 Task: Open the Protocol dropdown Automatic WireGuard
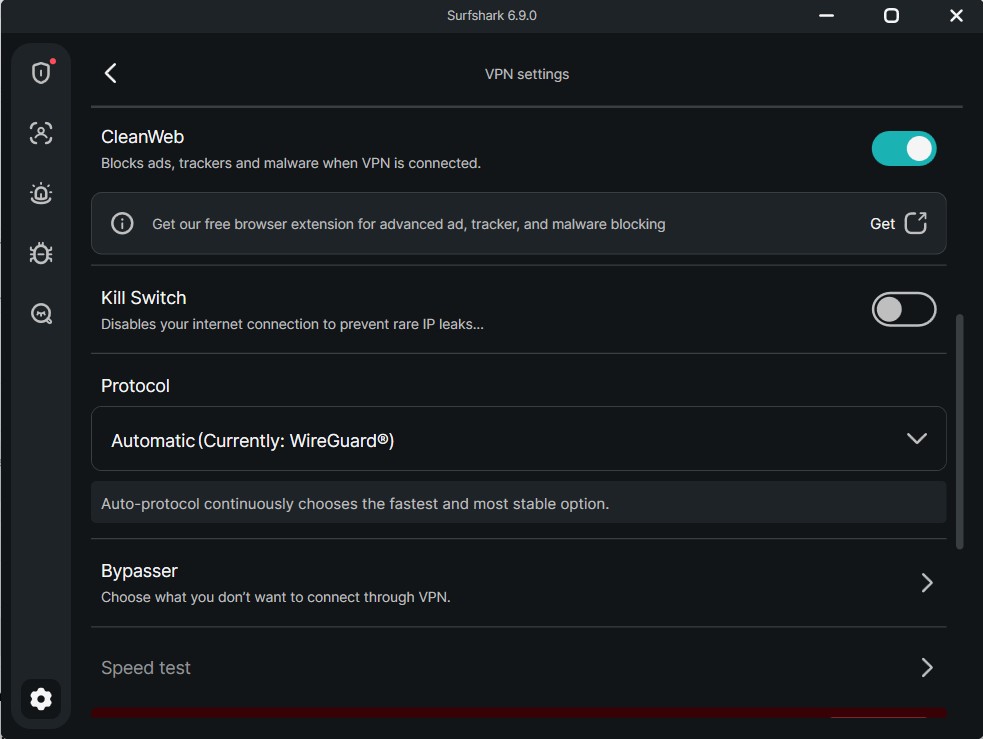pos(518,439)
